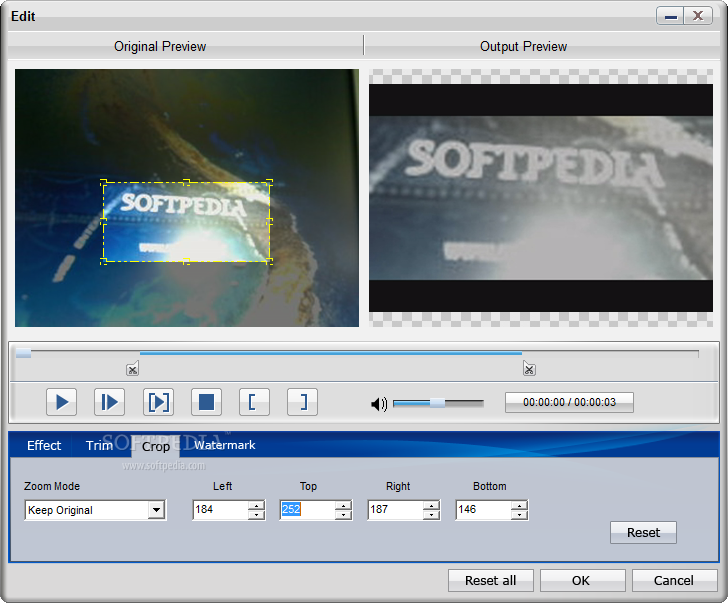Minimize the Edit window
Image resolution: width=728 pixels, height=603 pixels.
point(670,16)
